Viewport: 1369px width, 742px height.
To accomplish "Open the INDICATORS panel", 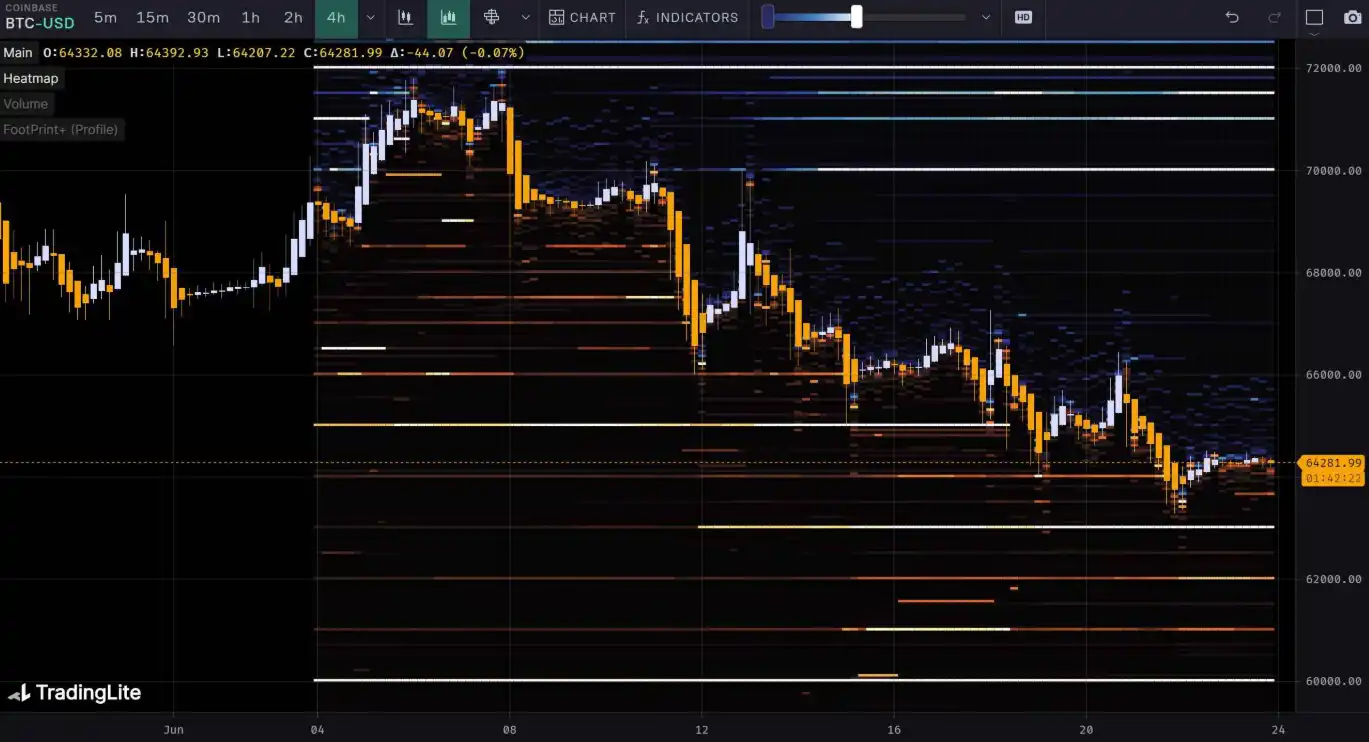I will point(688,17).
